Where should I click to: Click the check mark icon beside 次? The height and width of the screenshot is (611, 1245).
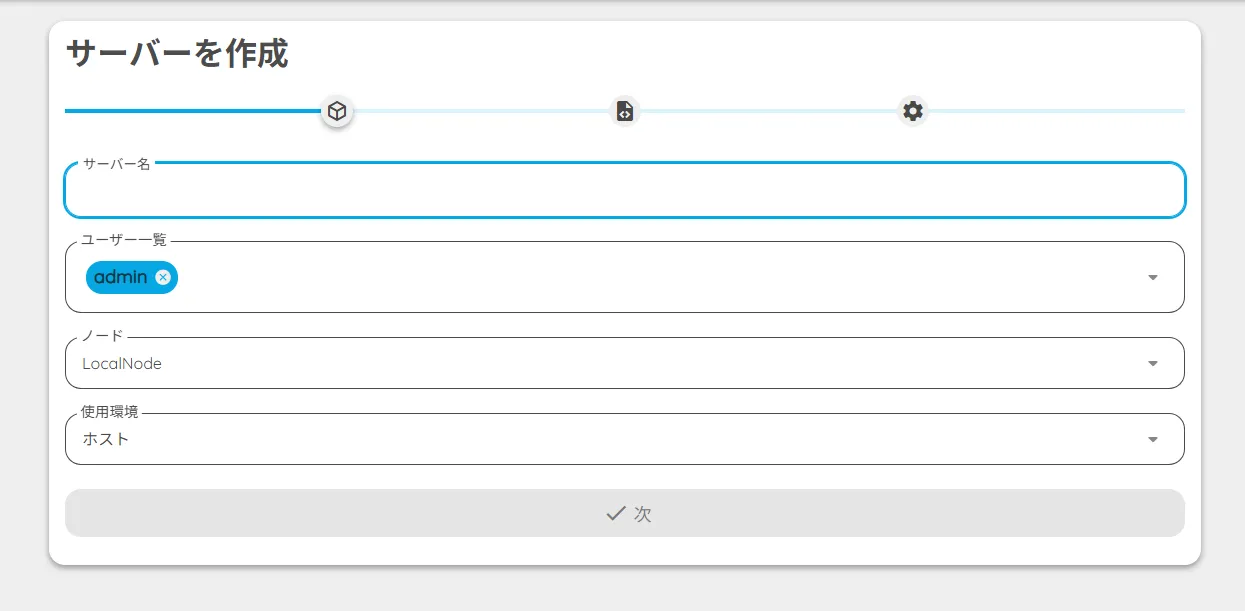click(616, 514)
